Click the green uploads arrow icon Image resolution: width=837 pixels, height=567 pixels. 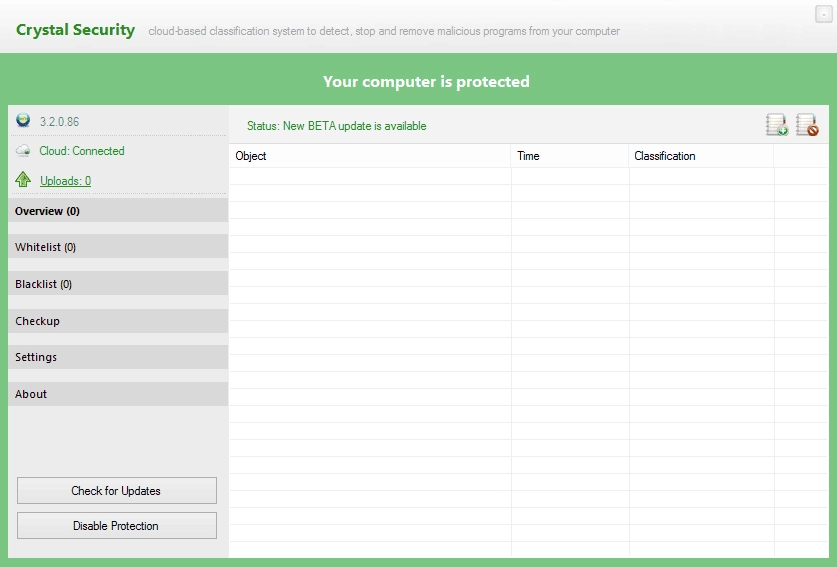coord(23,179)
